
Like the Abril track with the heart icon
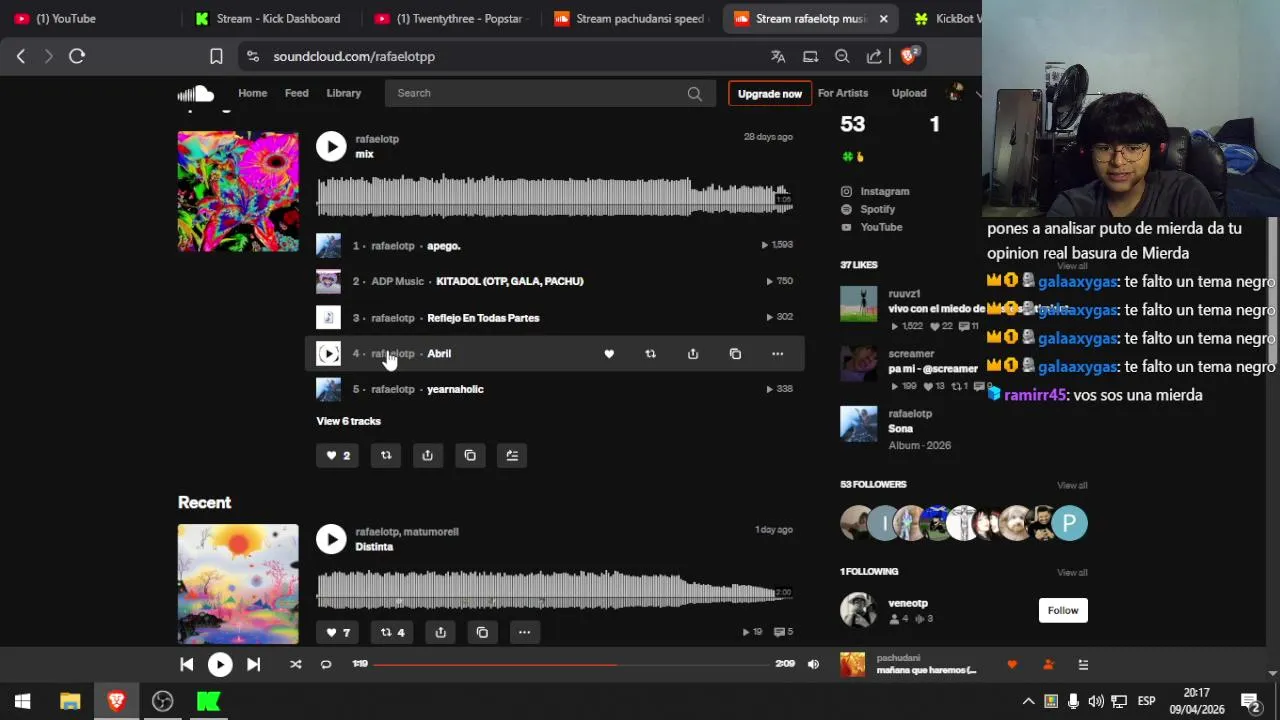click(x=609, y=354)
